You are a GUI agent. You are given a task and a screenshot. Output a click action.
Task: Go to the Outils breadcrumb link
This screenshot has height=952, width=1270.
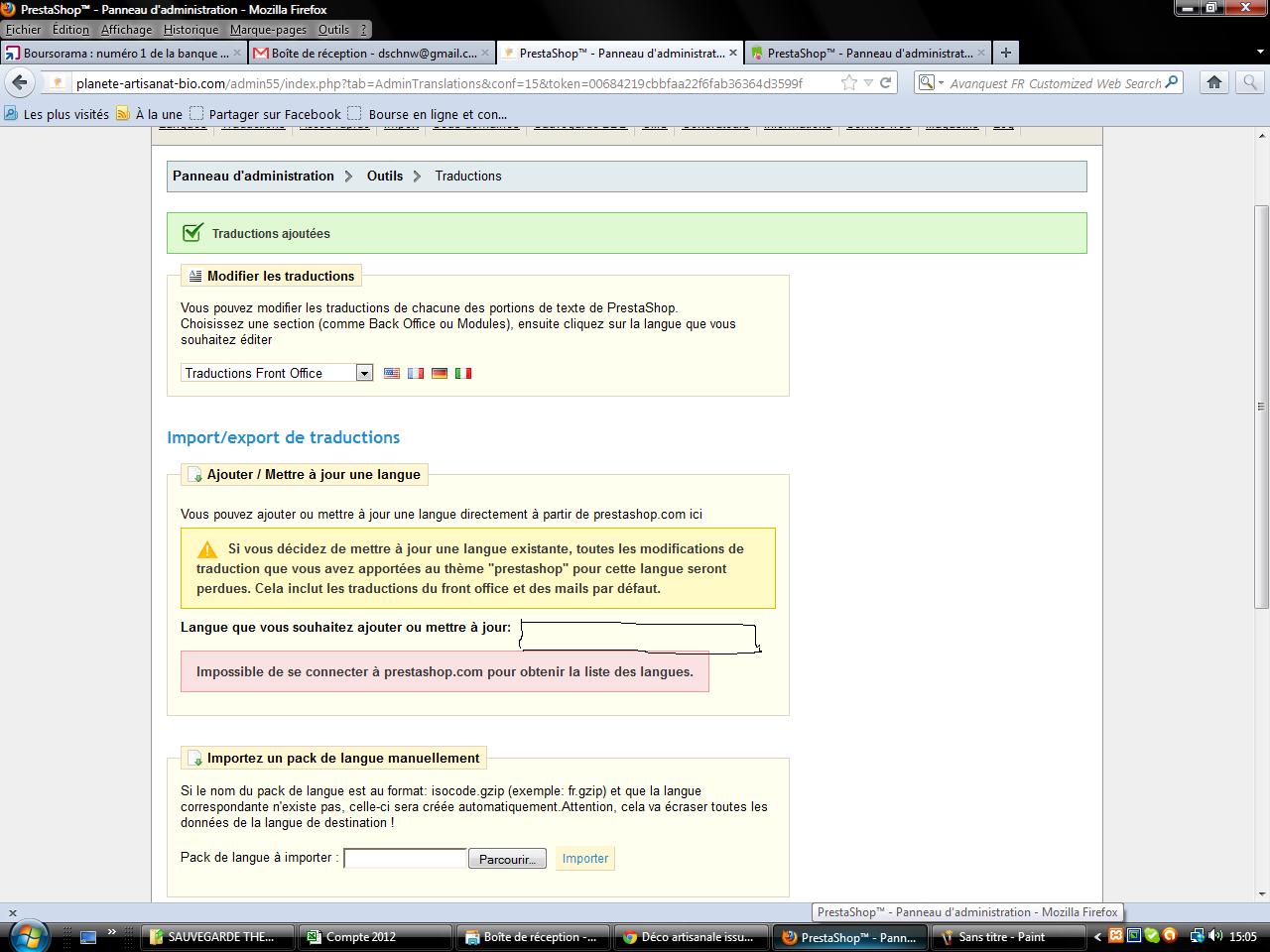click(385, 176)
